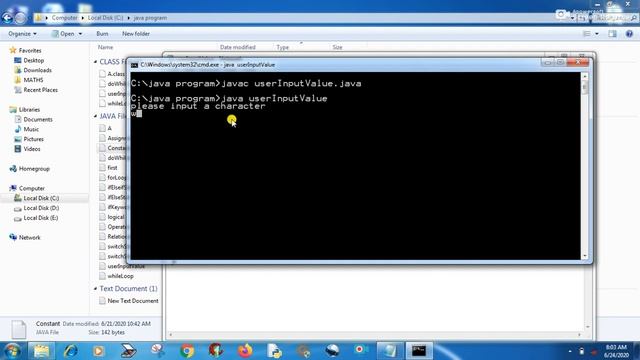Click the Burn toolbar button
640x360 pixels.
102,34
